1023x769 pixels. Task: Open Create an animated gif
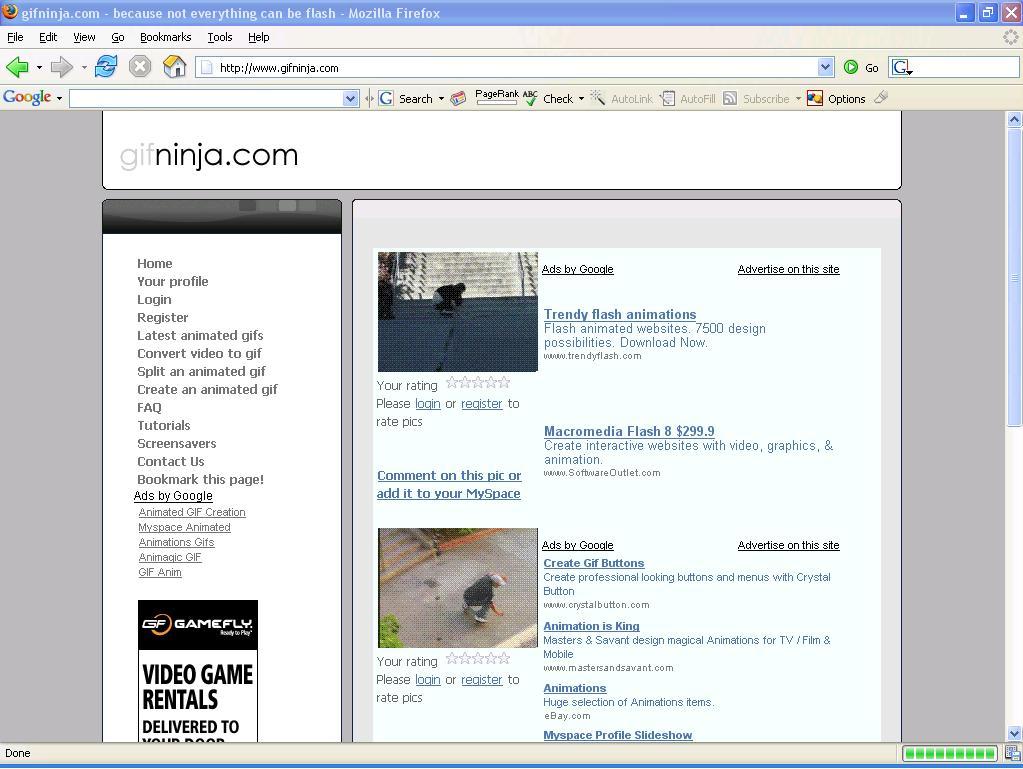point(207,389)
